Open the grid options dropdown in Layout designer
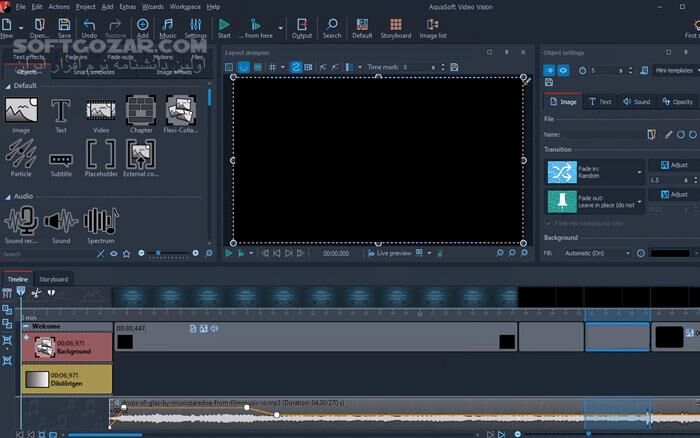 point(283,67)
